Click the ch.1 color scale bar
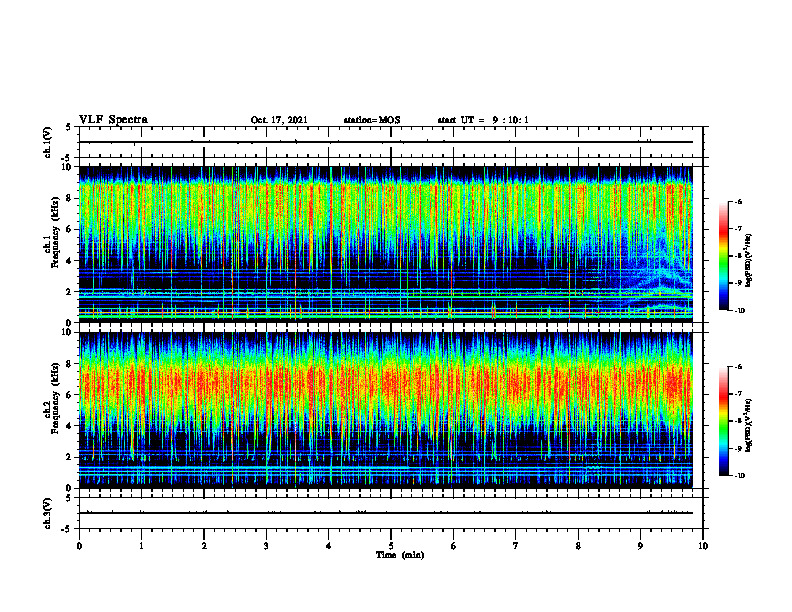Screen dimensions: 792x612 [723, 256]
